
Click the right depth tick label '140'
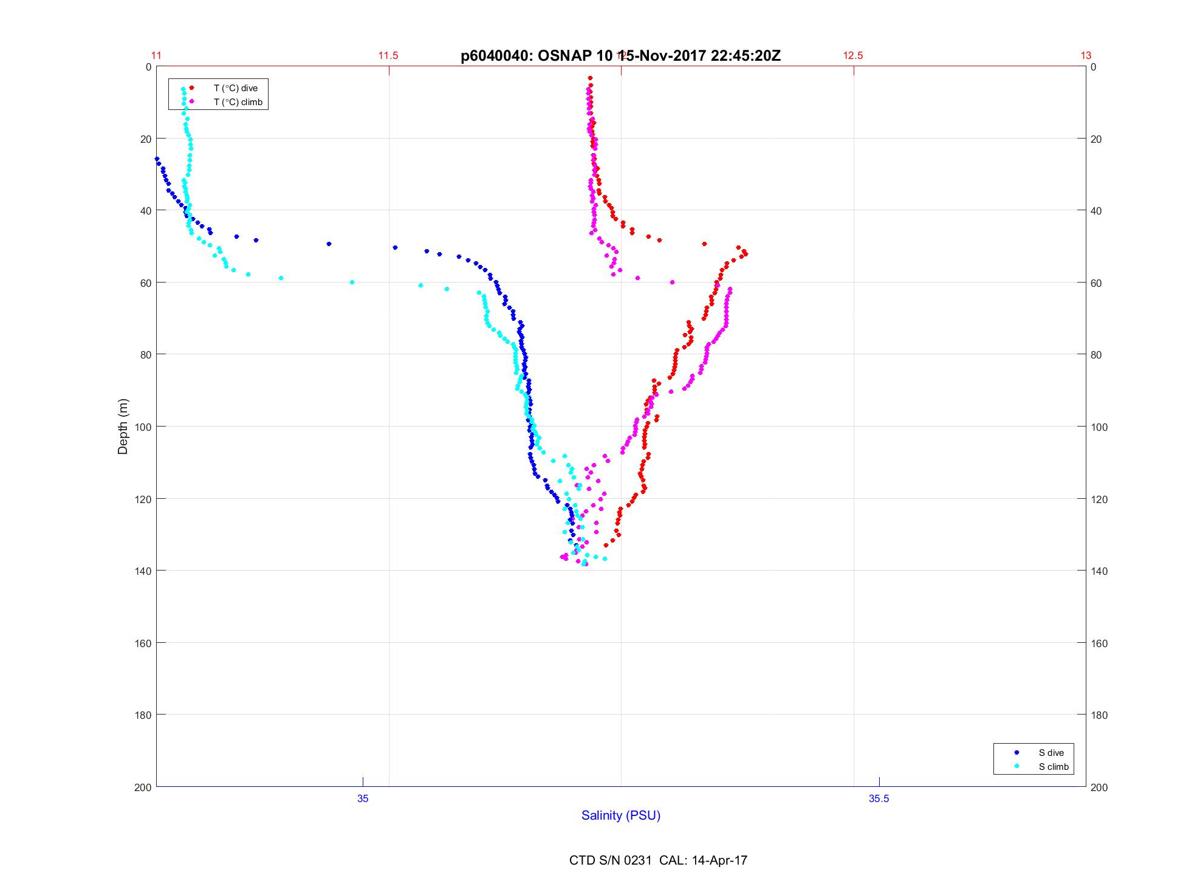1099,571
